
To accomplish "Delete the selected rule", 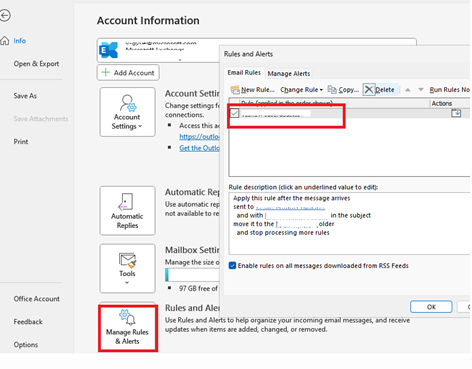I will pos(379,89).
